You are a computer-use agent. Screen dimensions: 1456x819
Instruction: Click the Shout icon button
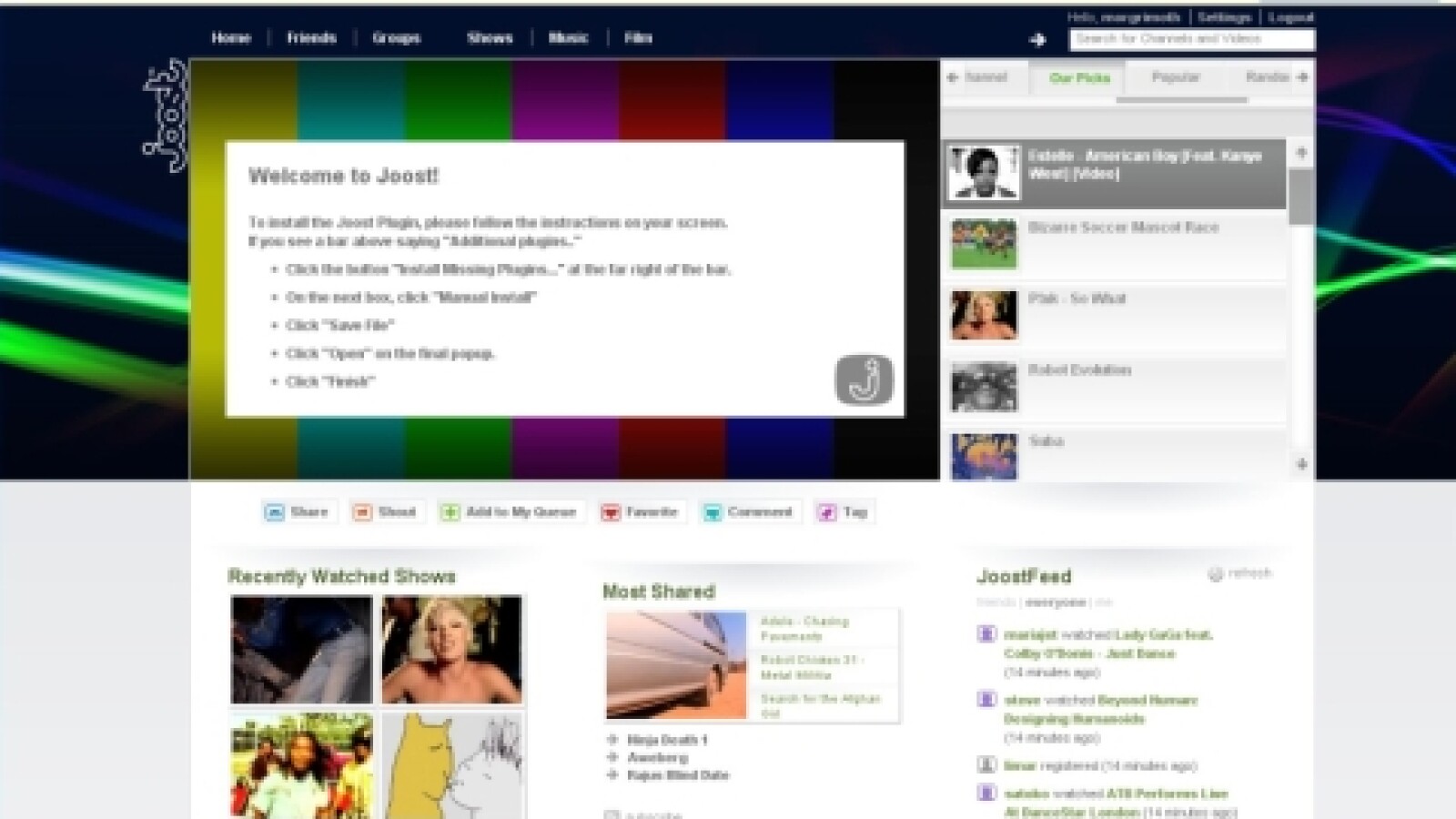(x=362, y=512)
